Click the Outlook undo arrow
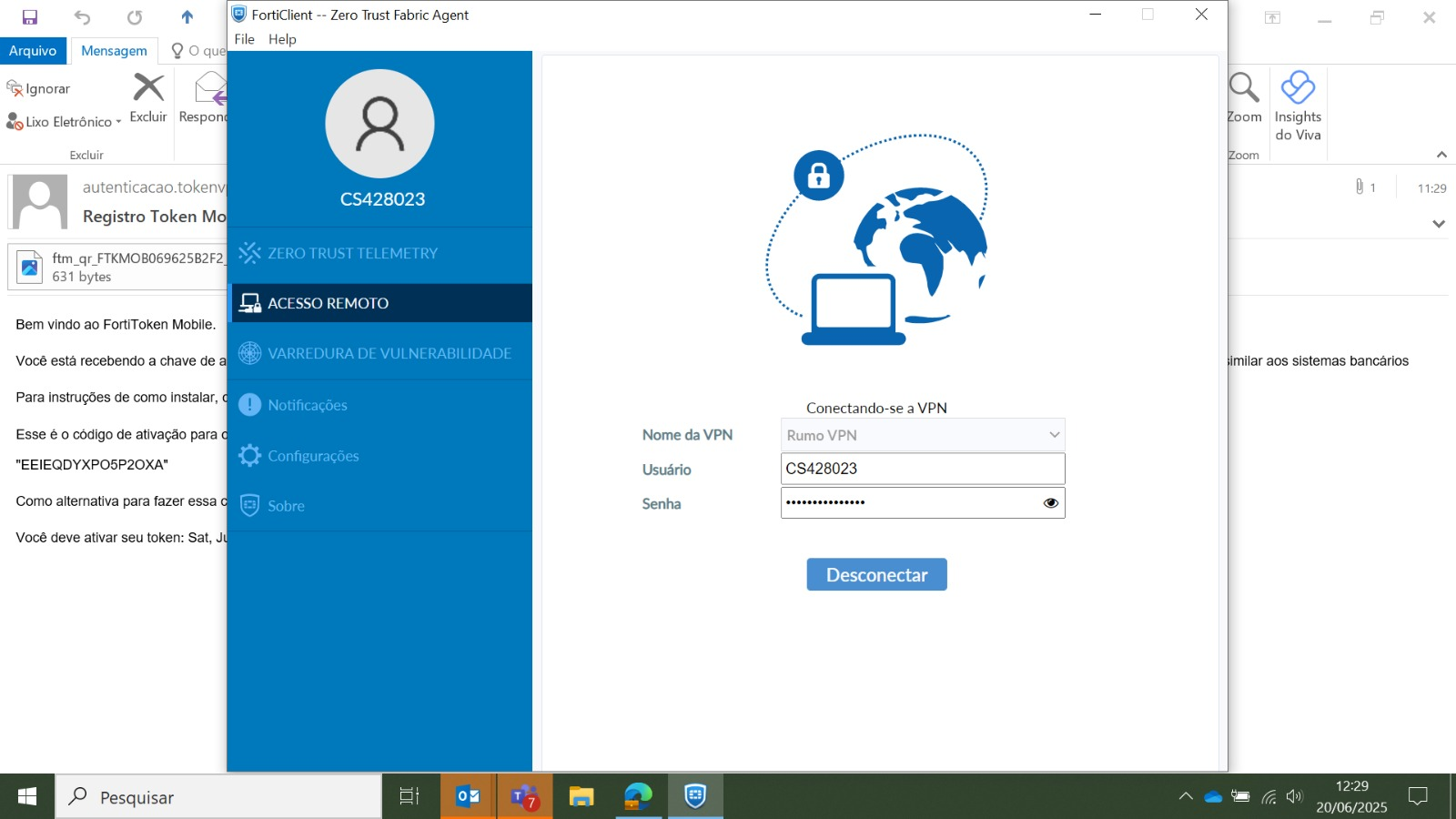 coord(82,16)
